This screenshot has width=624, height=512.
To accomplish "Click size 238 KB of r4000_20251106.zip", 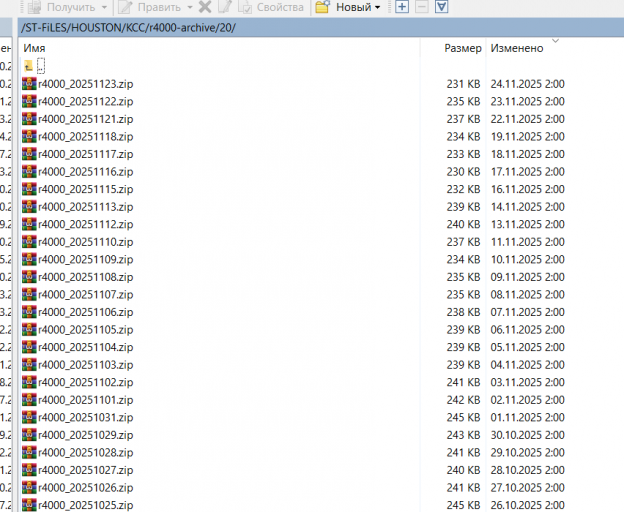I will (463, 312).
